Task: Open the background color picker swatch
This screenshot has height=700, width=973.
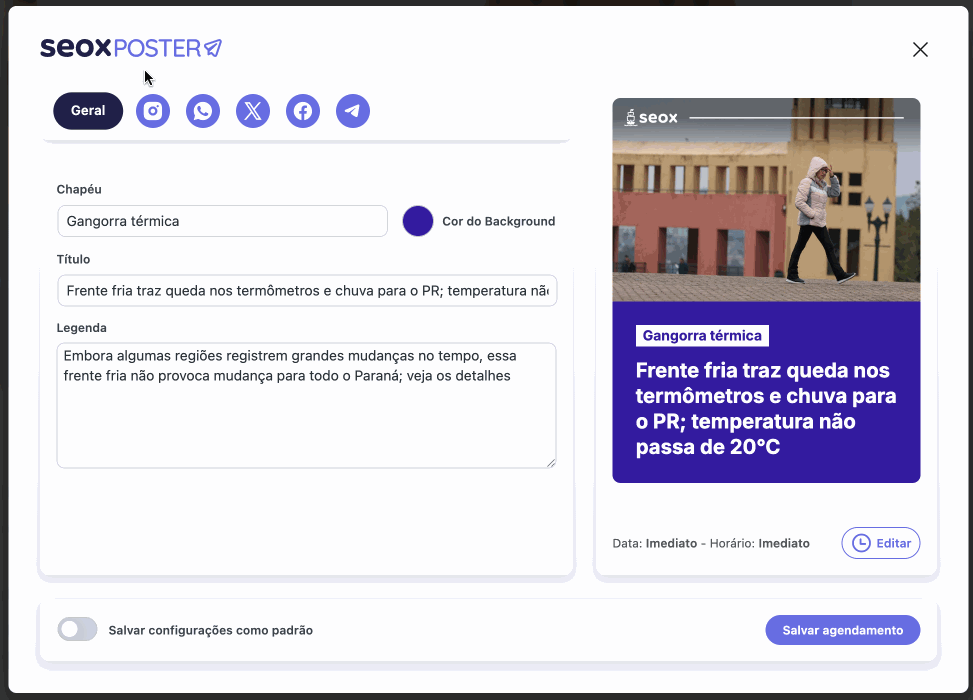Action: (x=417, y=221)
